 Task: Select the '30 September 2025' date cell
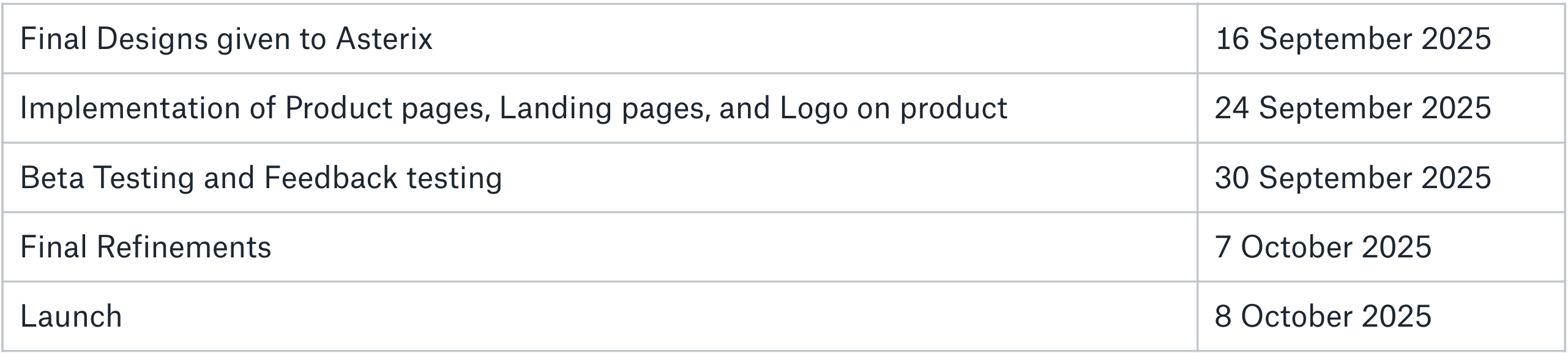click(x=1381, y=178)
